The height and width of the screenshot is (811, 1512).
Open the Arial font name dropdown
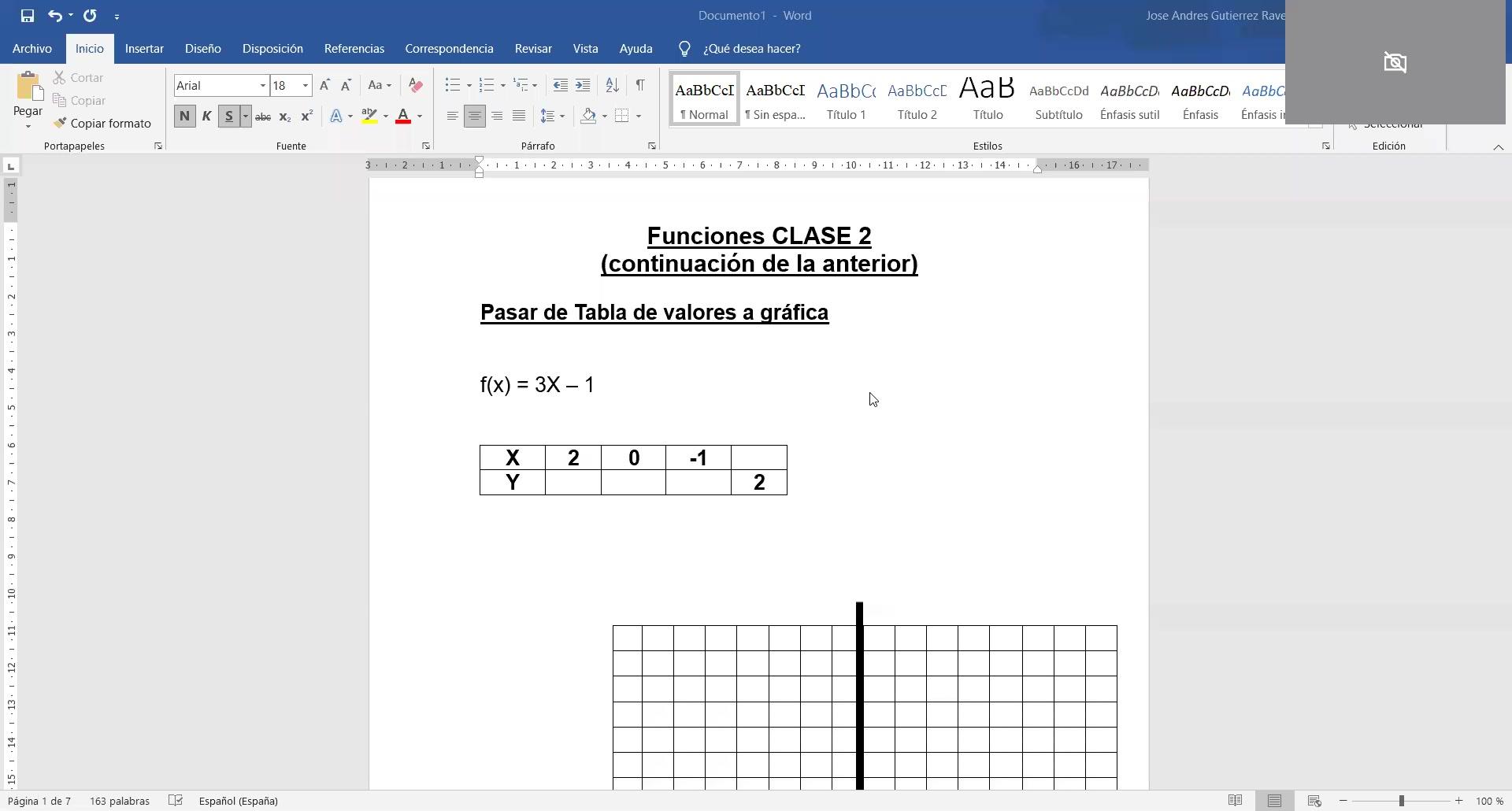point(263,86)
